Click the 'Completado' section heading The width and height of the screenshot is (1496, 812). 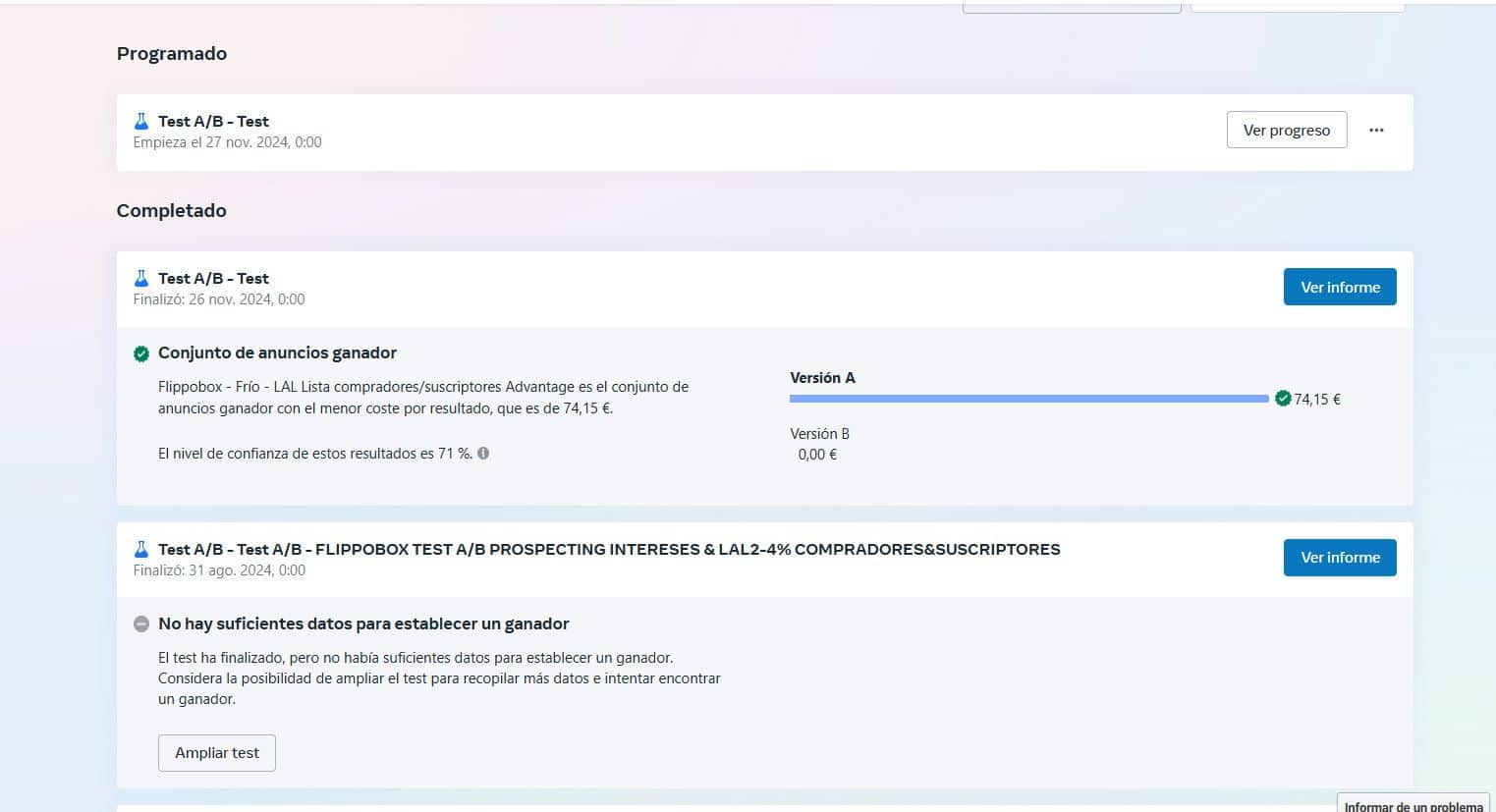(x=171, y=210)
